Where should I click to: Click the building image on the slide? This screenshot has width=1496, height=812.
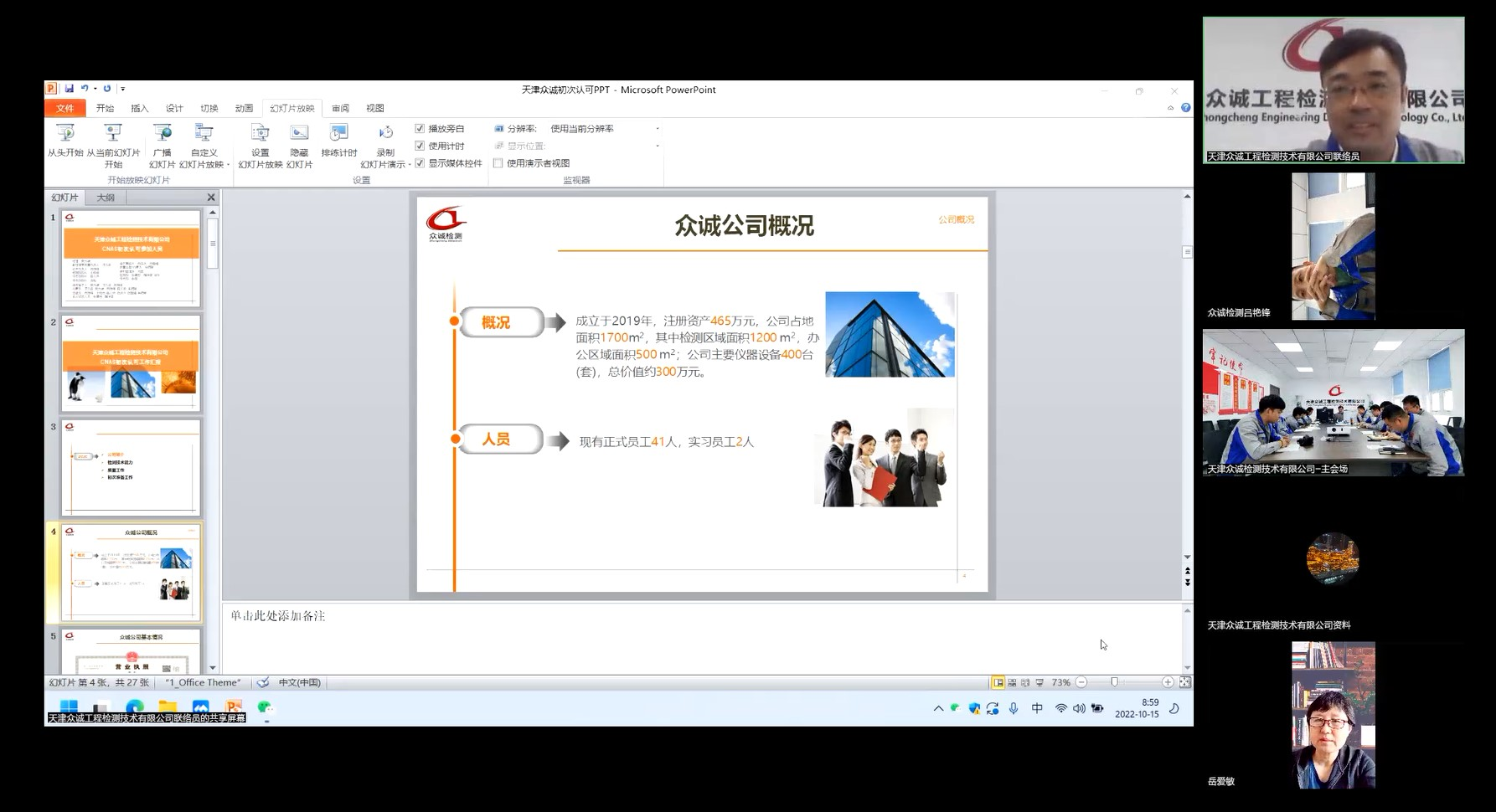(890, 334)
